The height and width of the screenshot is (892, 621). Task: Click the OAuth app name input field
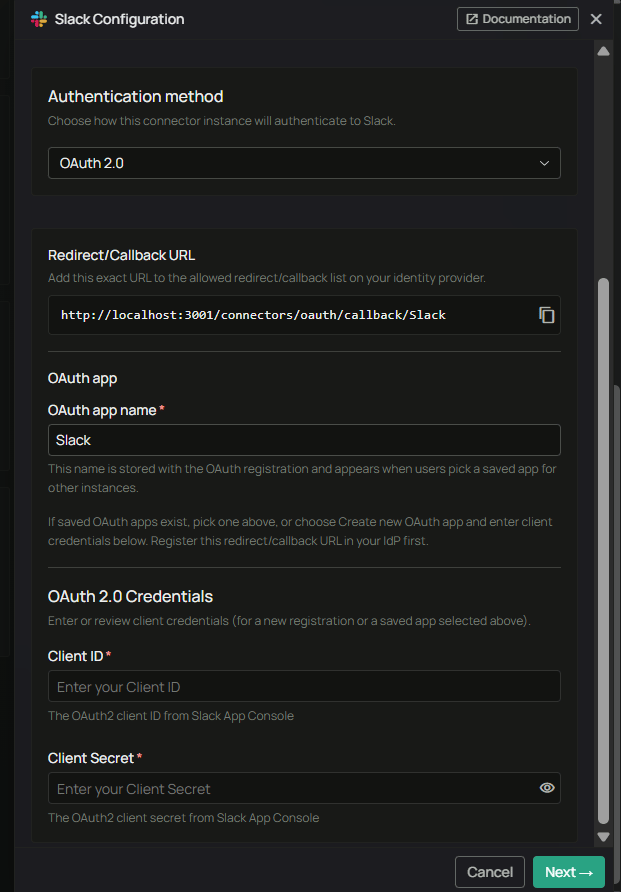[304, 440]
